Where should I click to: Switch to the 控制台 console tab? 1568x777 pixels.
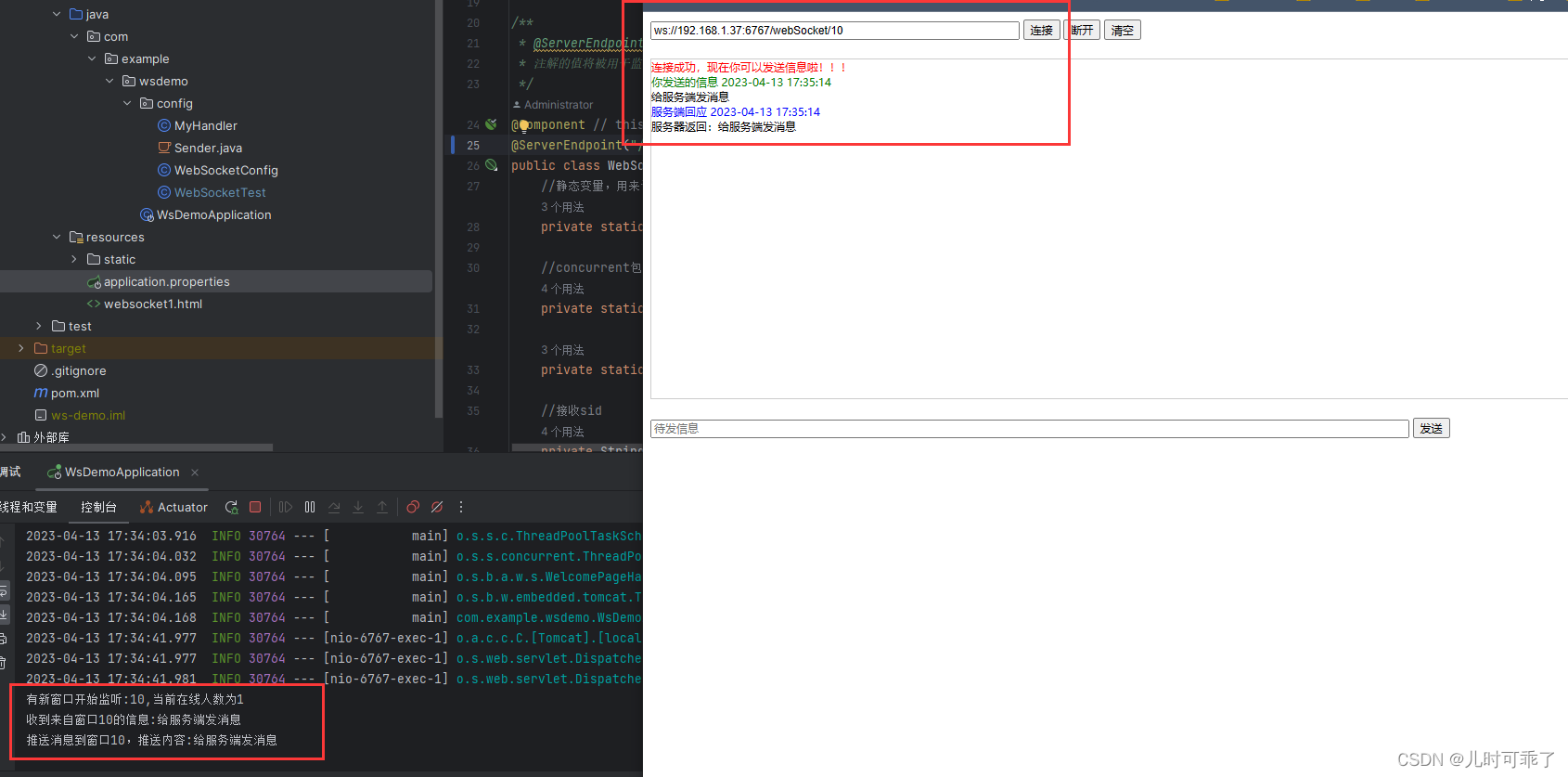click(98, 507)
